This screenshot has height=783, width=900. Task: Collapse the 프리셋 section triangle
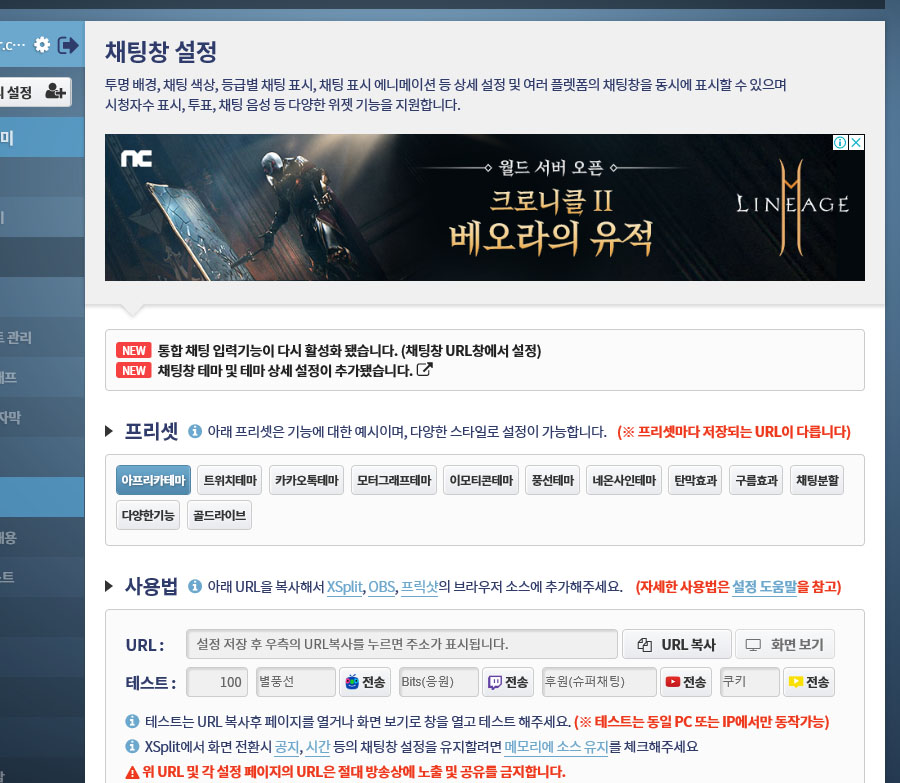click(110, 432)
